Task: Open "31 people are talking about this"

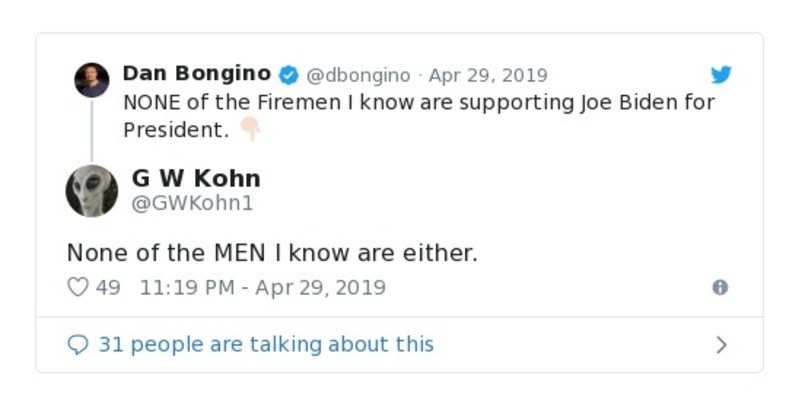Action: click(x=266, y=345)
